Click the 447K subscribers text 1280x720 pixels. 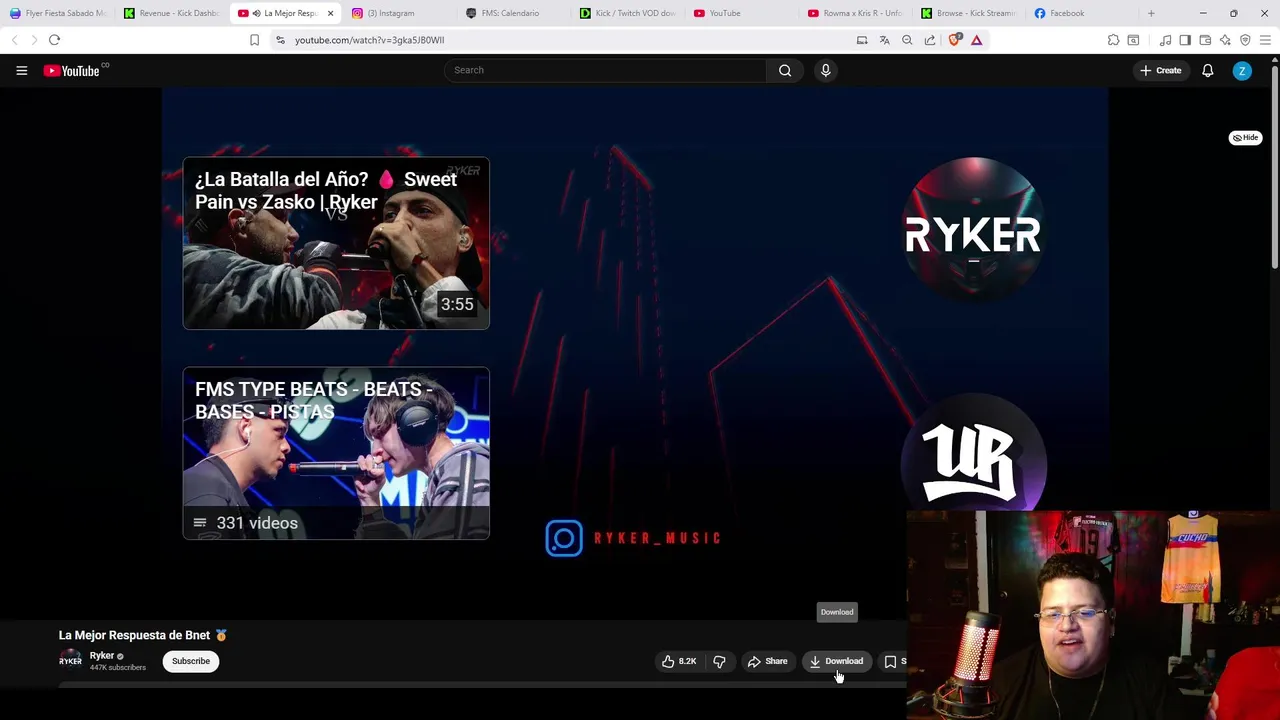pyautogui.click(x=117, y=667)
